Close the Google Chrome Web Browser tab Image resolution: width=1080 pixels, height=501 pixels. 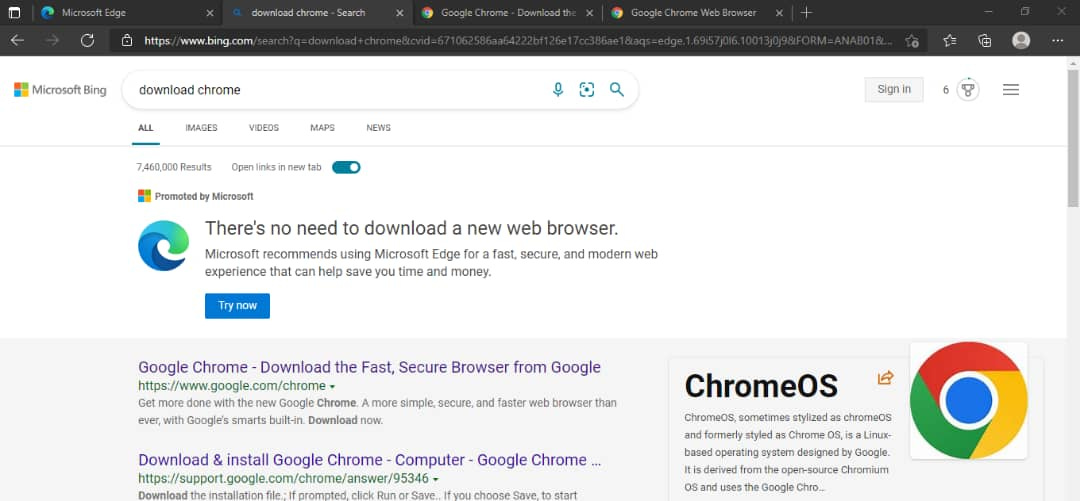779,12
